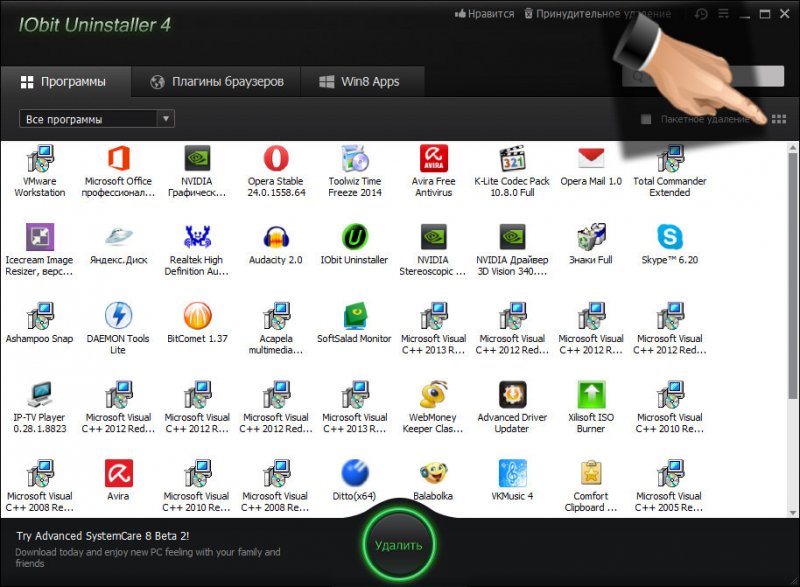Open the Win8 Apps tab
This screenshot has width=800, height=587.
coord(362,82)
